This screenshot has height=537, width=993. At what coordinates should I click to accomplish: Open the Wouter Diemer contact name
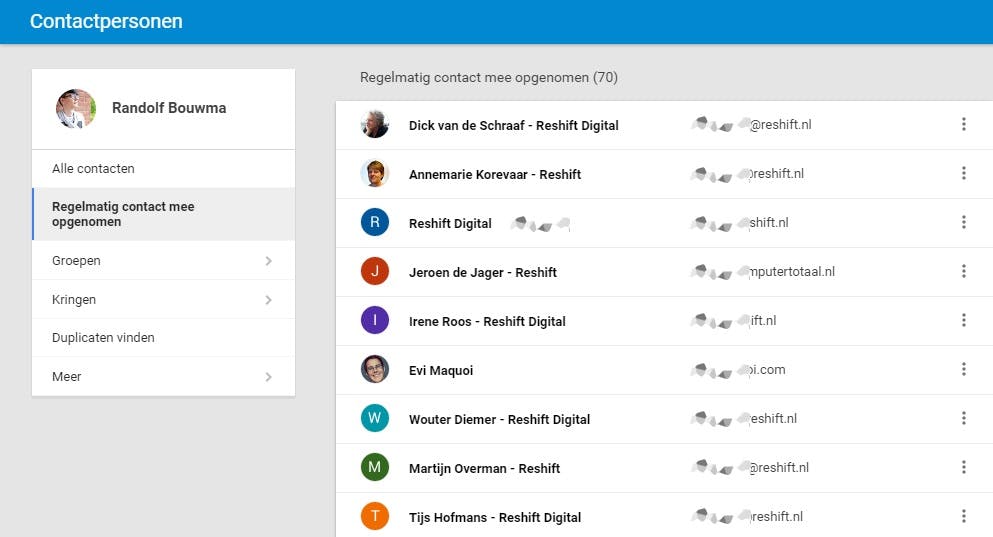coord(499,420)
